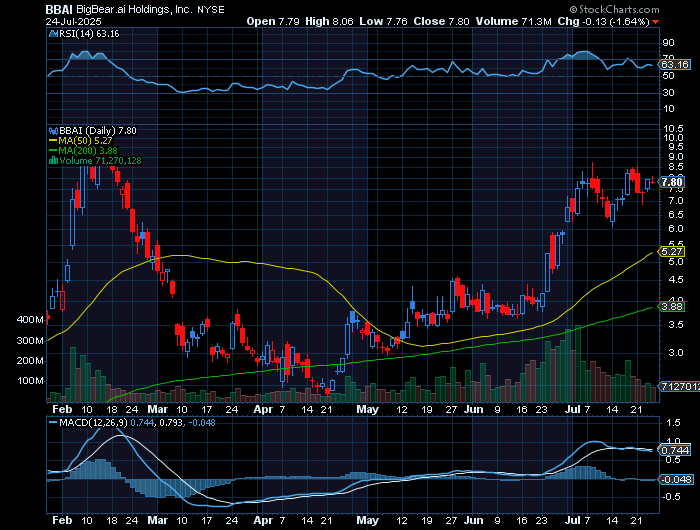Click the RSI 63.16 value tag on axis
This screenshot has width=700, height=530.
click(675, 65)
